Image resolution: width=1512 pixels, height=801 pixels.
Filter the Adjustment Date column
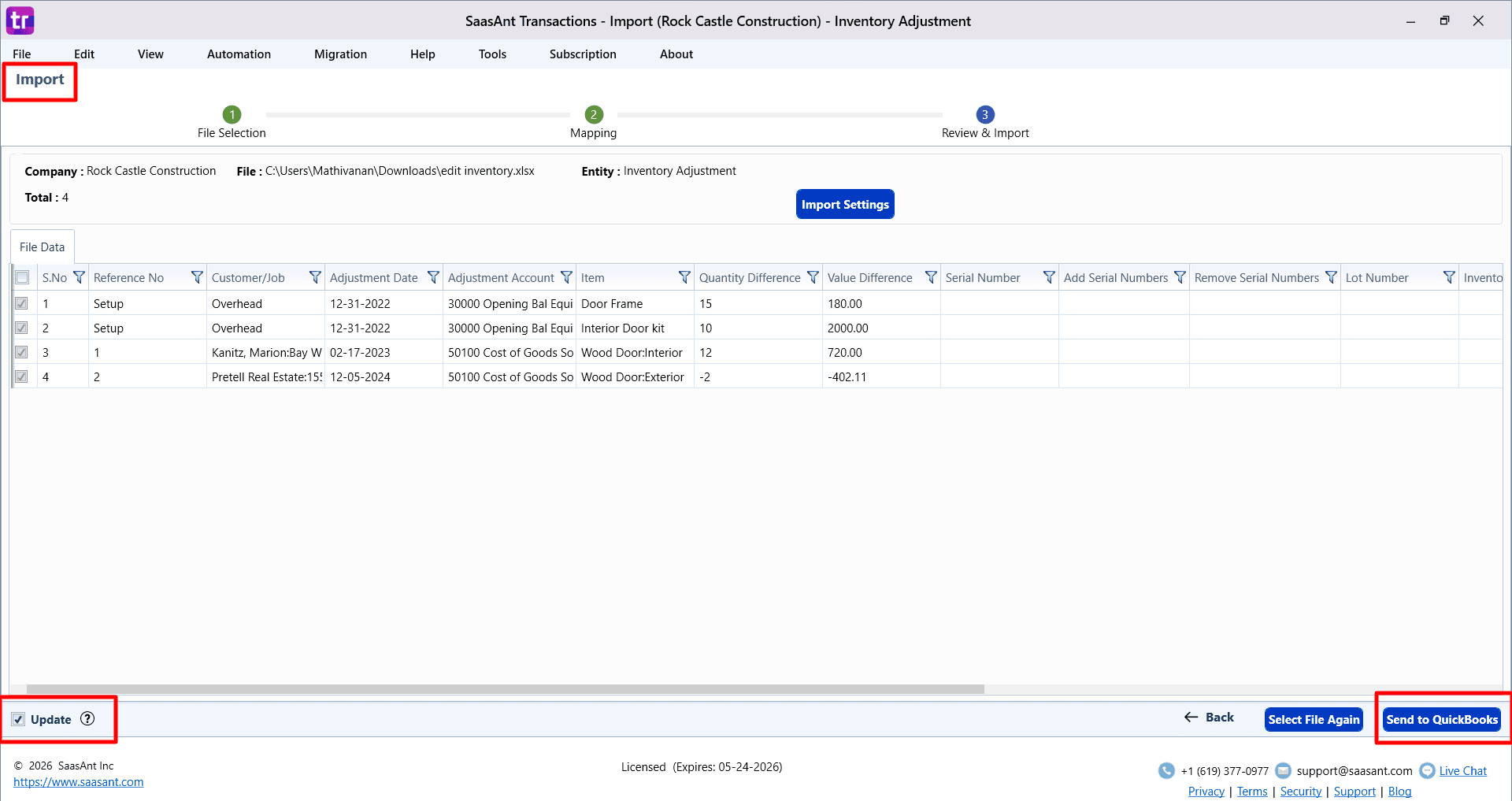click(x=433, y=277)
